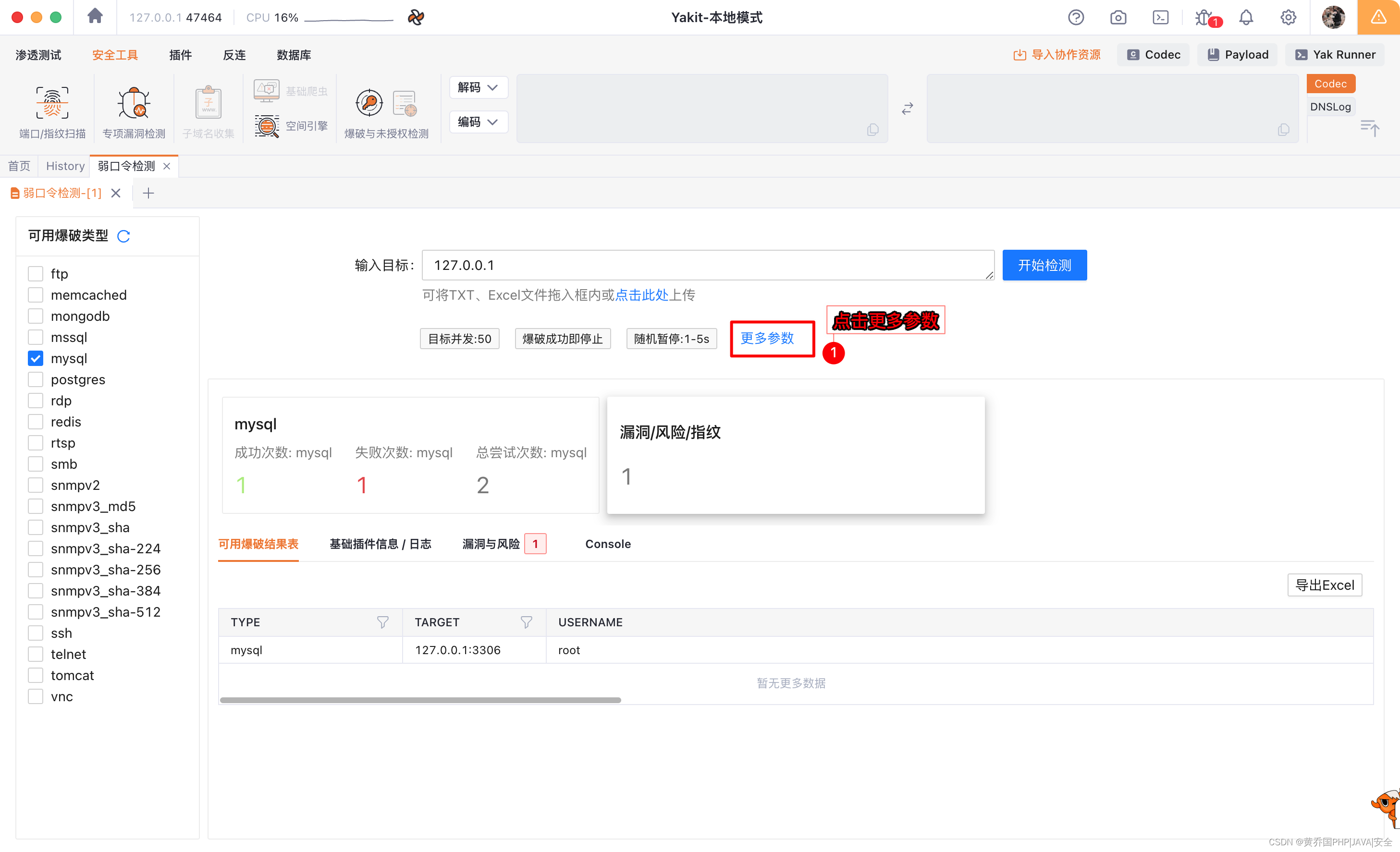Switch to 漏洞与风险 tab
Screen dimensions: 1400x852
(x=504, y=544)
